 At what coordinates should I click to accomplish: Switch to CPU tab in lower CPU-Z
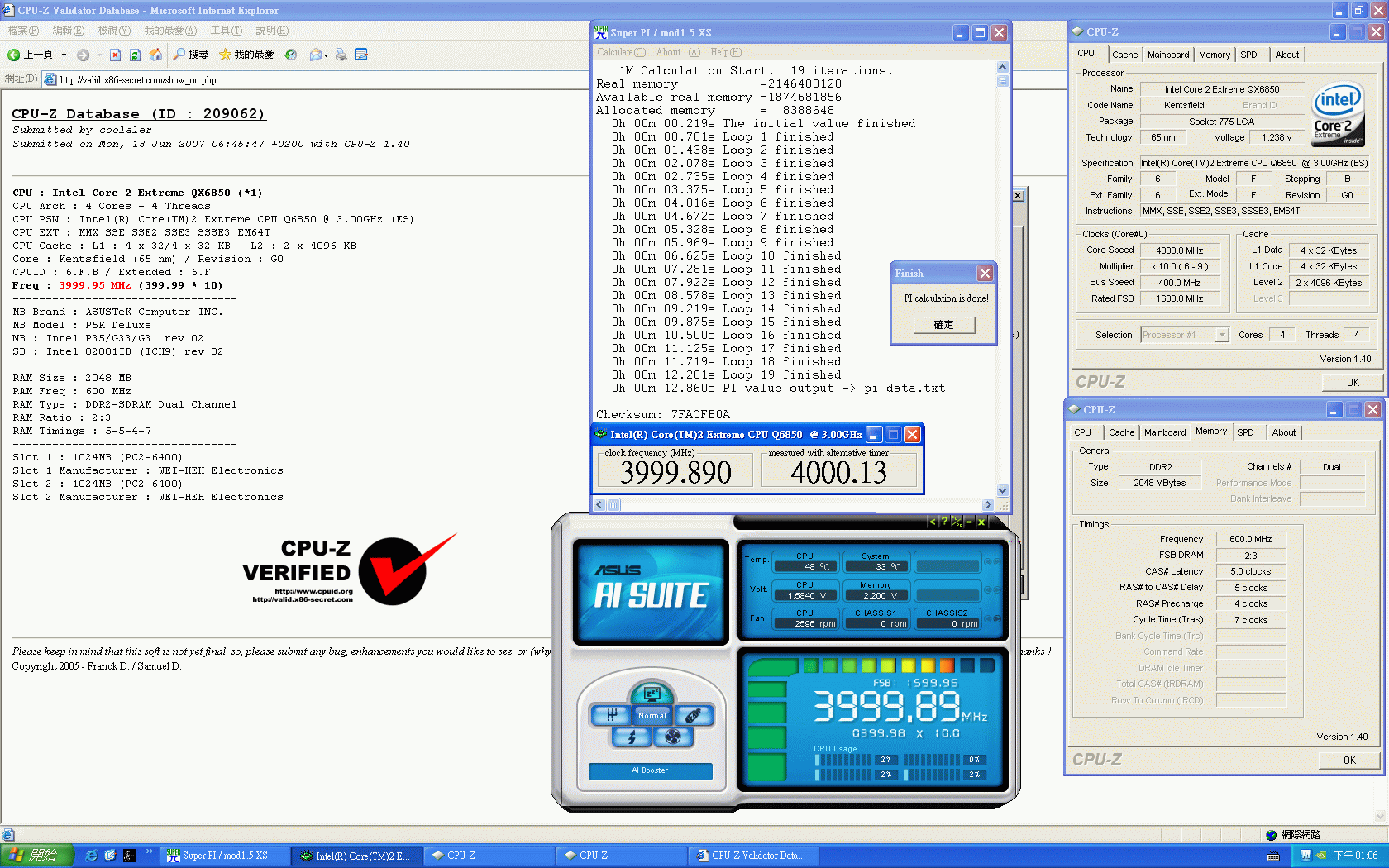1082,432
